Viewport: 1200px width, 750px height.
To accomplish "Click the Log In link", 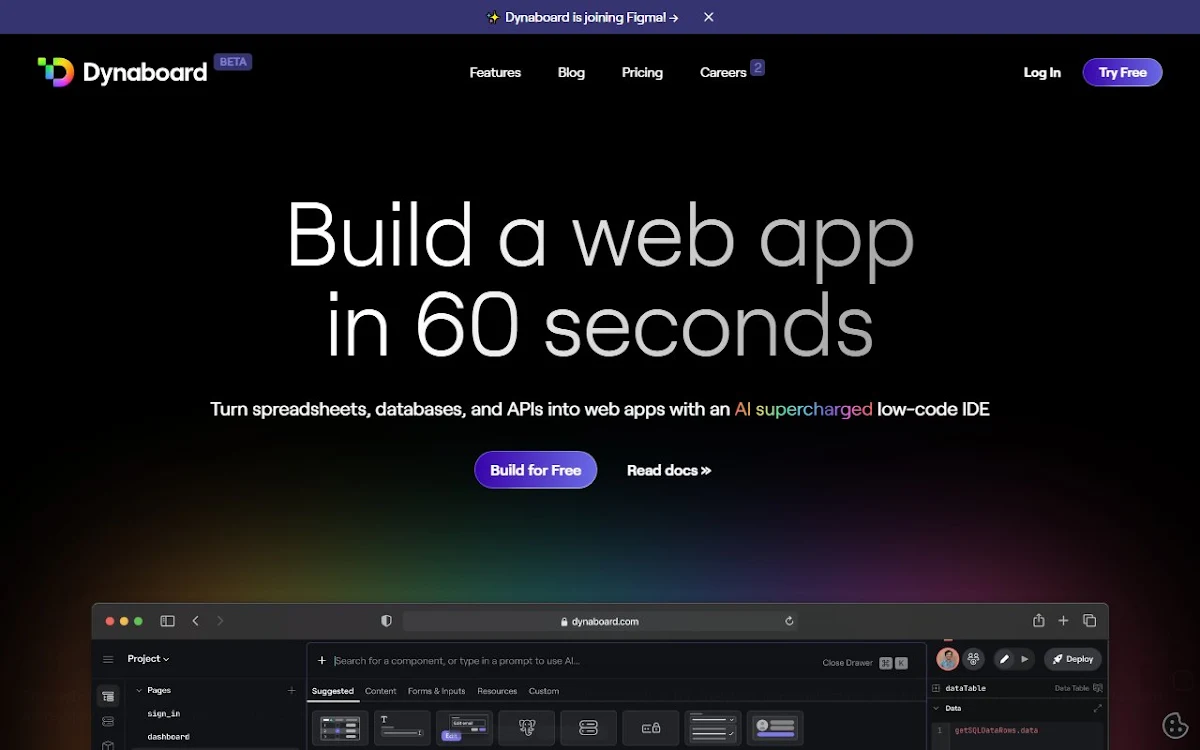I will [x=1042, y=73].
